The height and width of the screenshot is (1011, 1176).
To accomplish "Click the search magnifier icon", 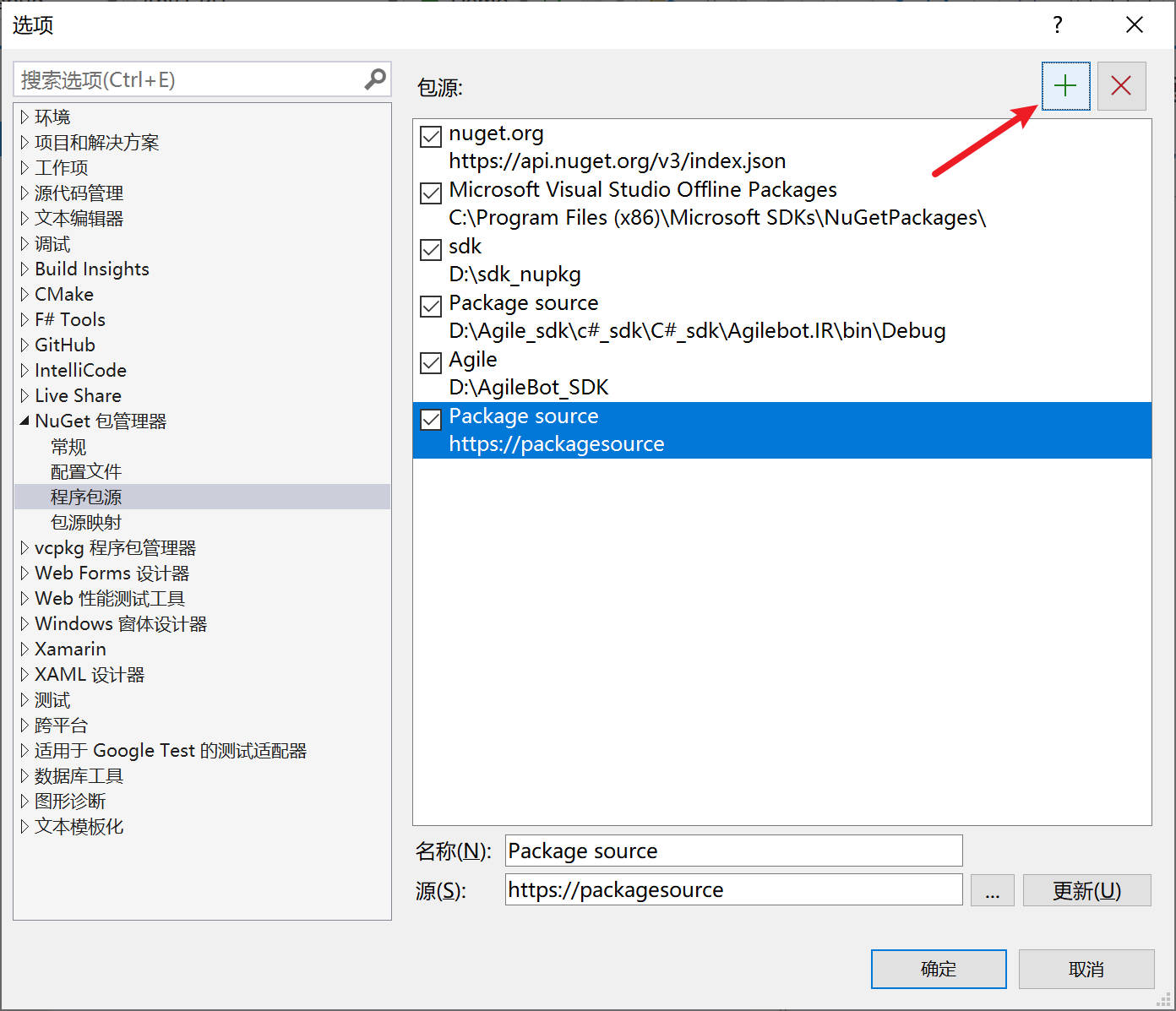I will (x=374, y=79).
